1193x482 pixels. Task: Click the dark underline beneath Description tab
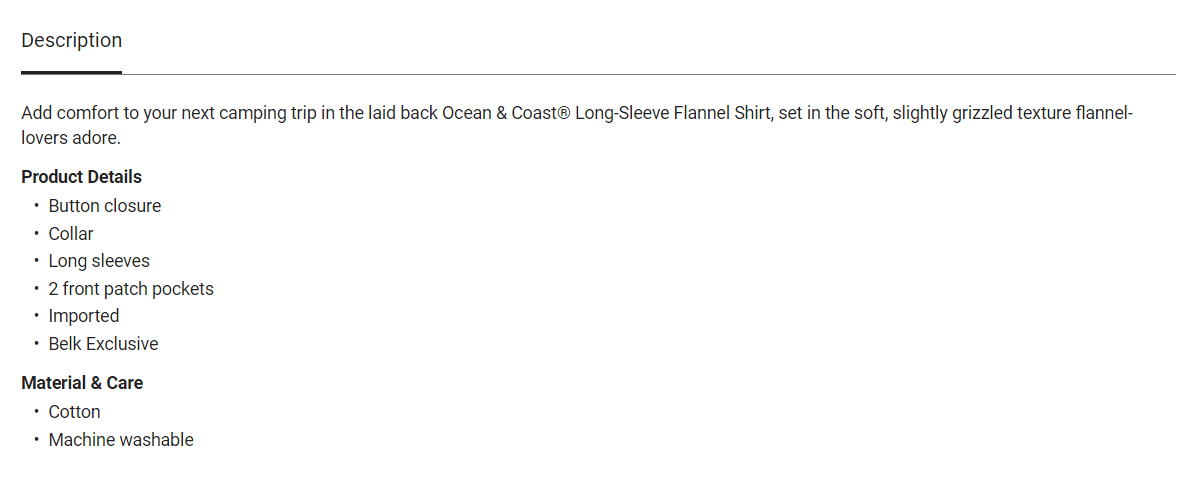tap(71, 72)
